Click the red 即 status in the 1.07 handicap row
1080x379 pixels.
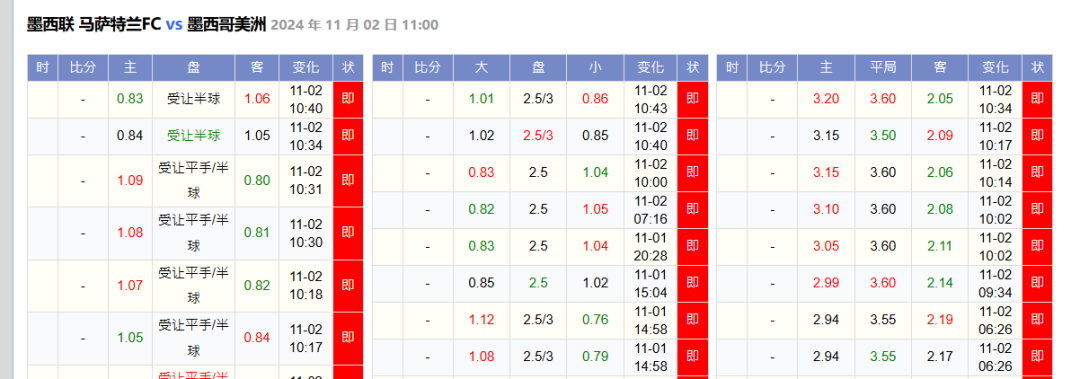pos(348,285)
